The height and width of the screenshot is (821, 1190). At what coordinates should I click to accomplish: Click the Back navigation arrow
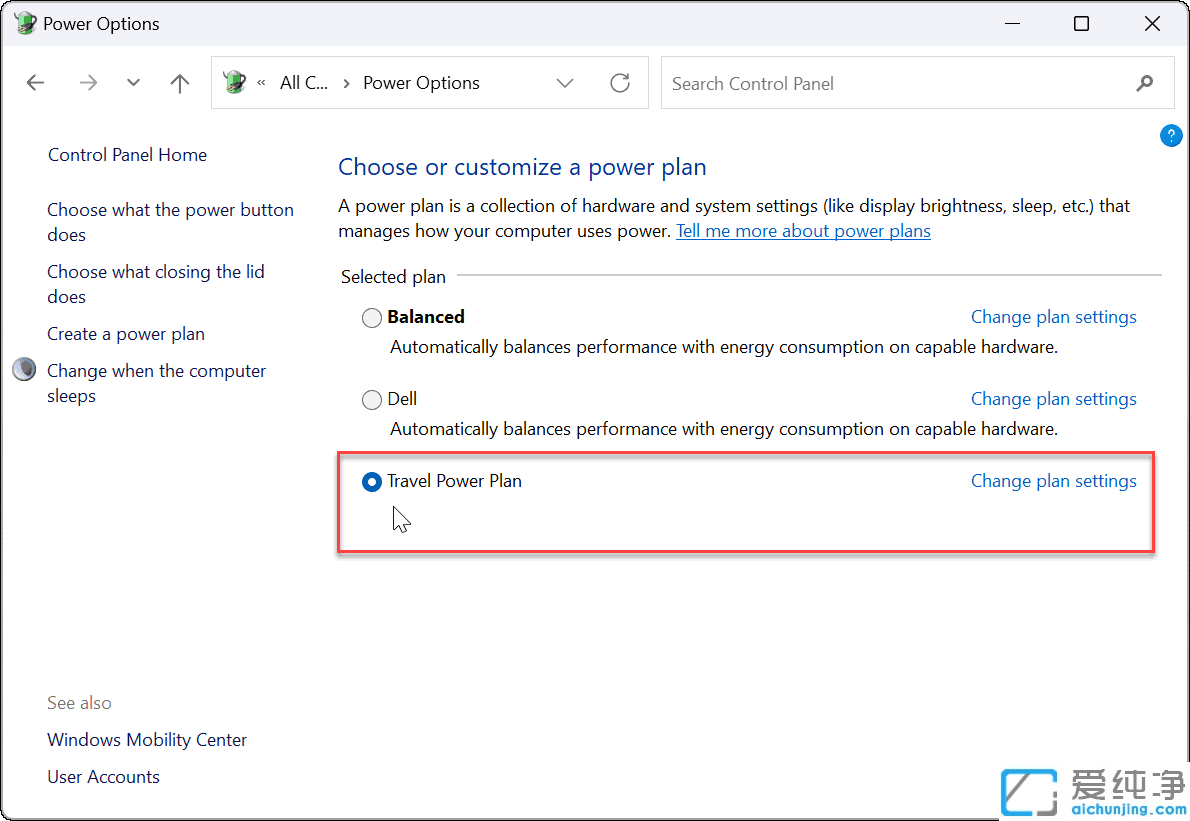pos(36,83)
